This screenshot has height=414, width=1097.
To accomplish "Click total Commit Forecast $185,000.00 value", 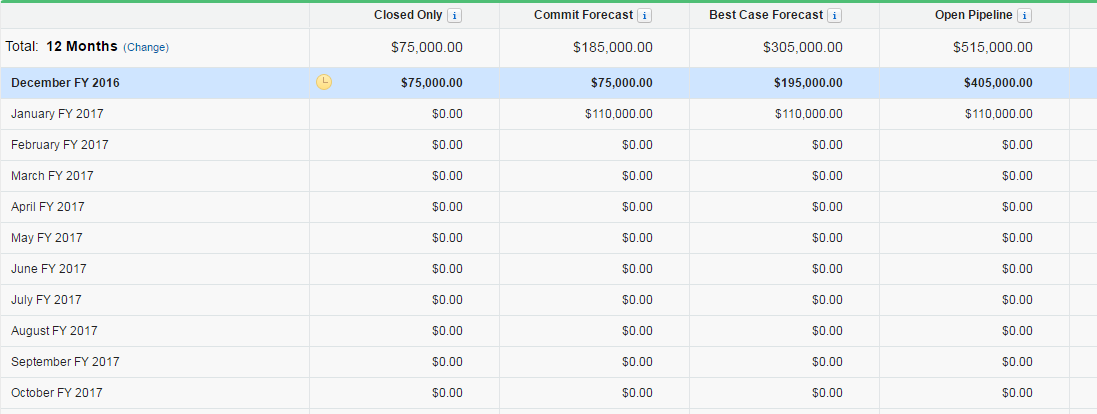I will (613, 47).
